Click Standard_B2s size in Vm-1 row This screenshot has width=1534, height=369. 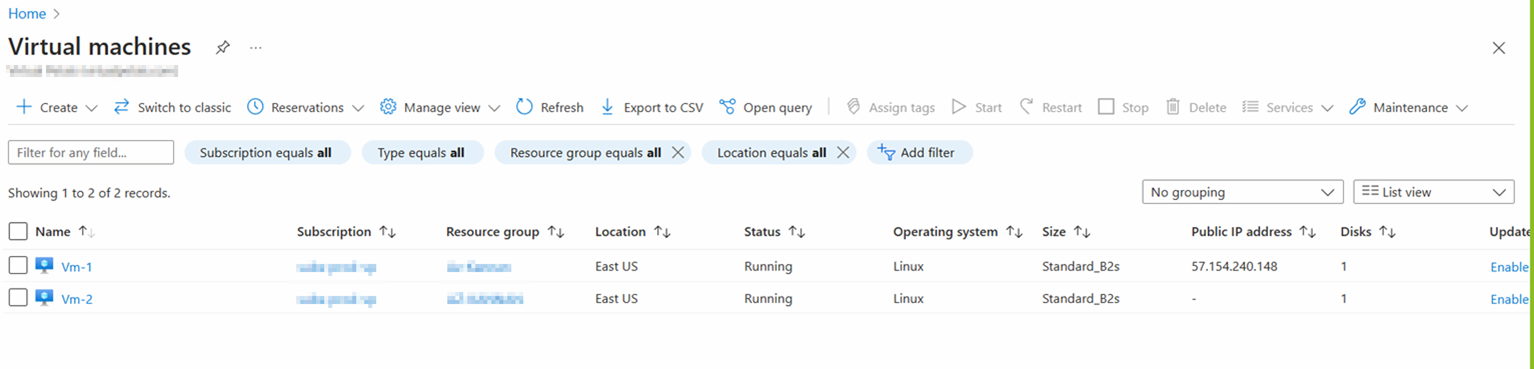pos(1081,267)
